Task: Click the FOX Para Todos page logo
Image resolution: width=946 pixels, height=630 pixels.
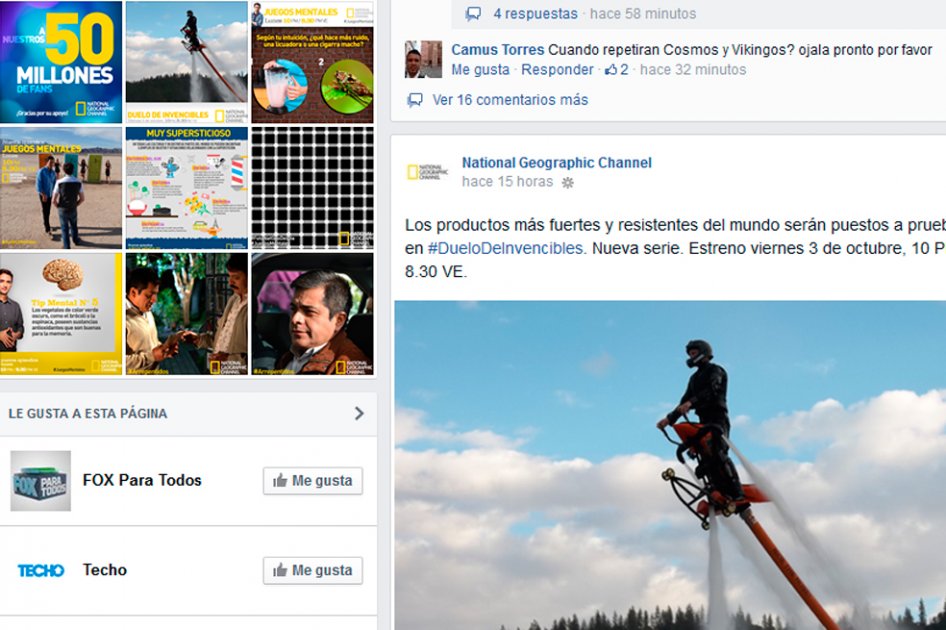Action: point(40,481)
